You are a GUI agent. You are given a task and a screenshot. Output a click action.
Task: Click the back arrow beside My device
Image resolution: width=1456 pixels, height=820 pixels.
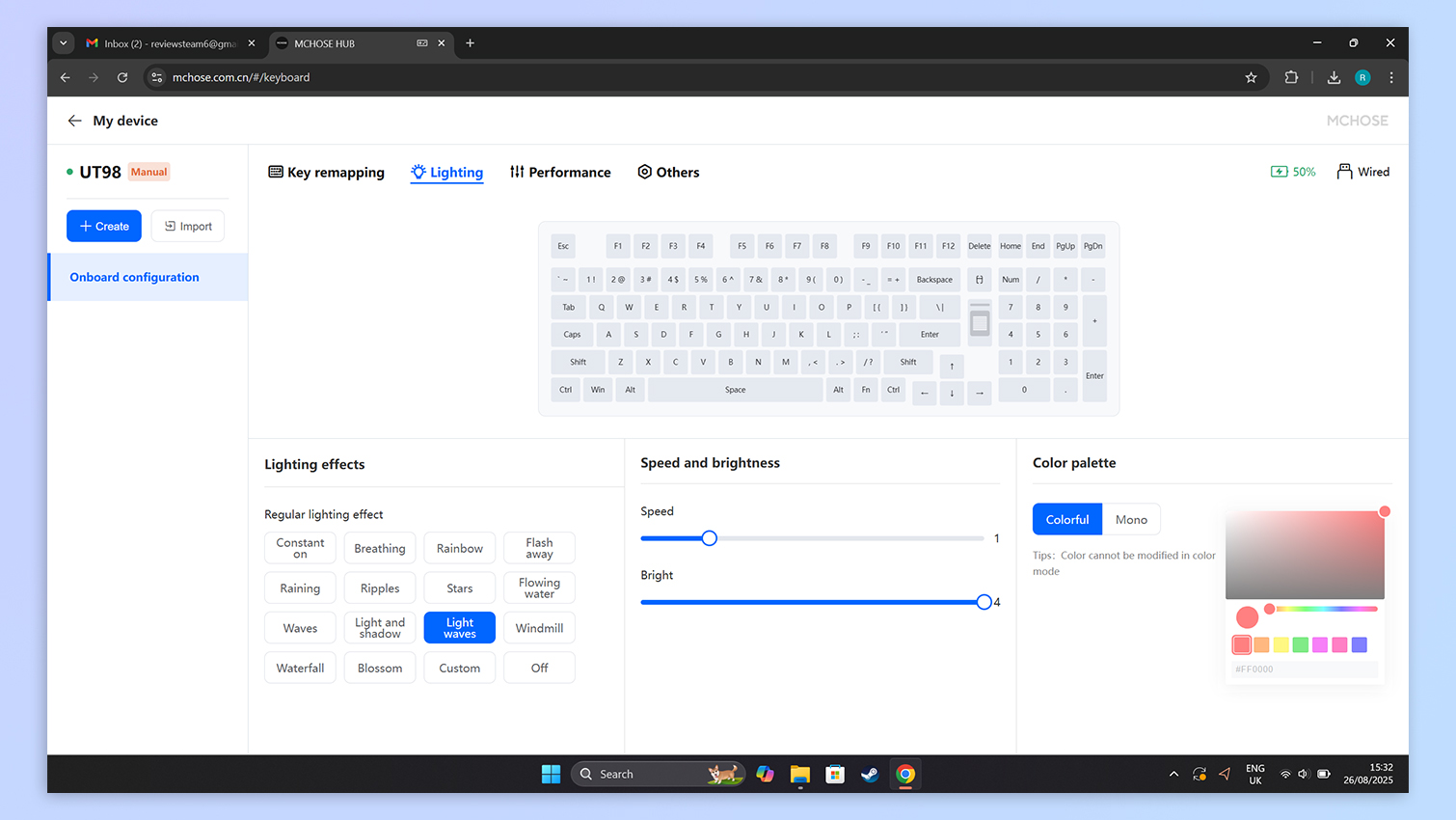tap(74, 121)
